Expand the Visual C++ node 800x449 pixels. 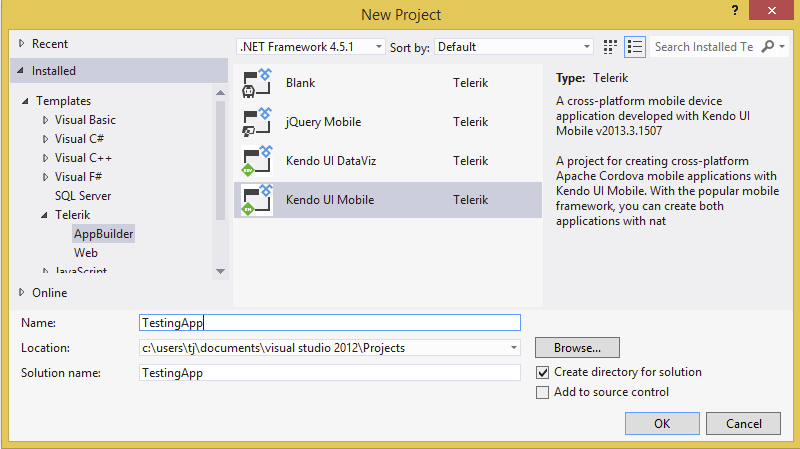click(x=45, y=158)
